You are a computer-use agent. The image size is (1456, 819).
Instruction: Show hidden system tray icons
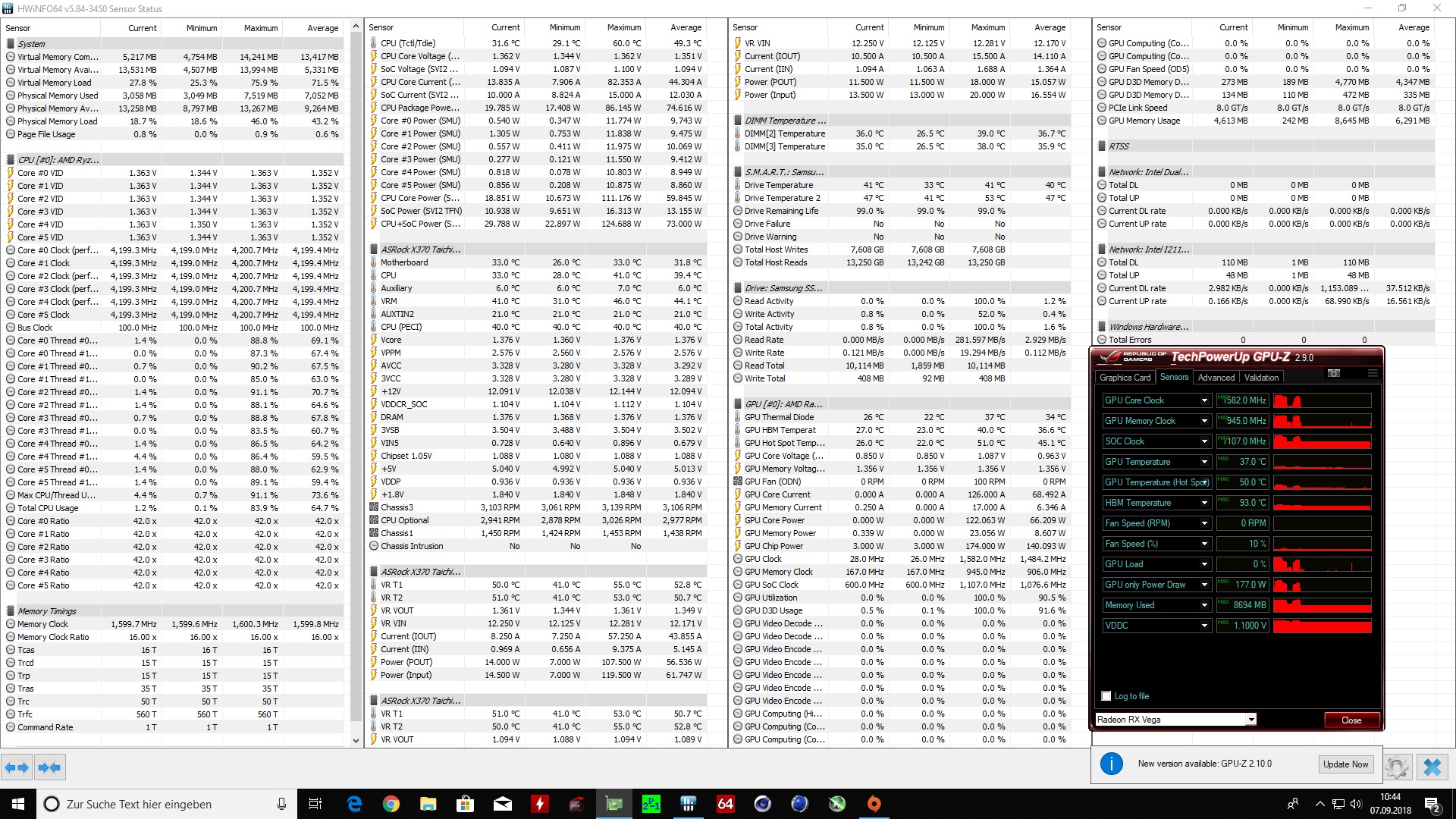(x=1319, y=804)
